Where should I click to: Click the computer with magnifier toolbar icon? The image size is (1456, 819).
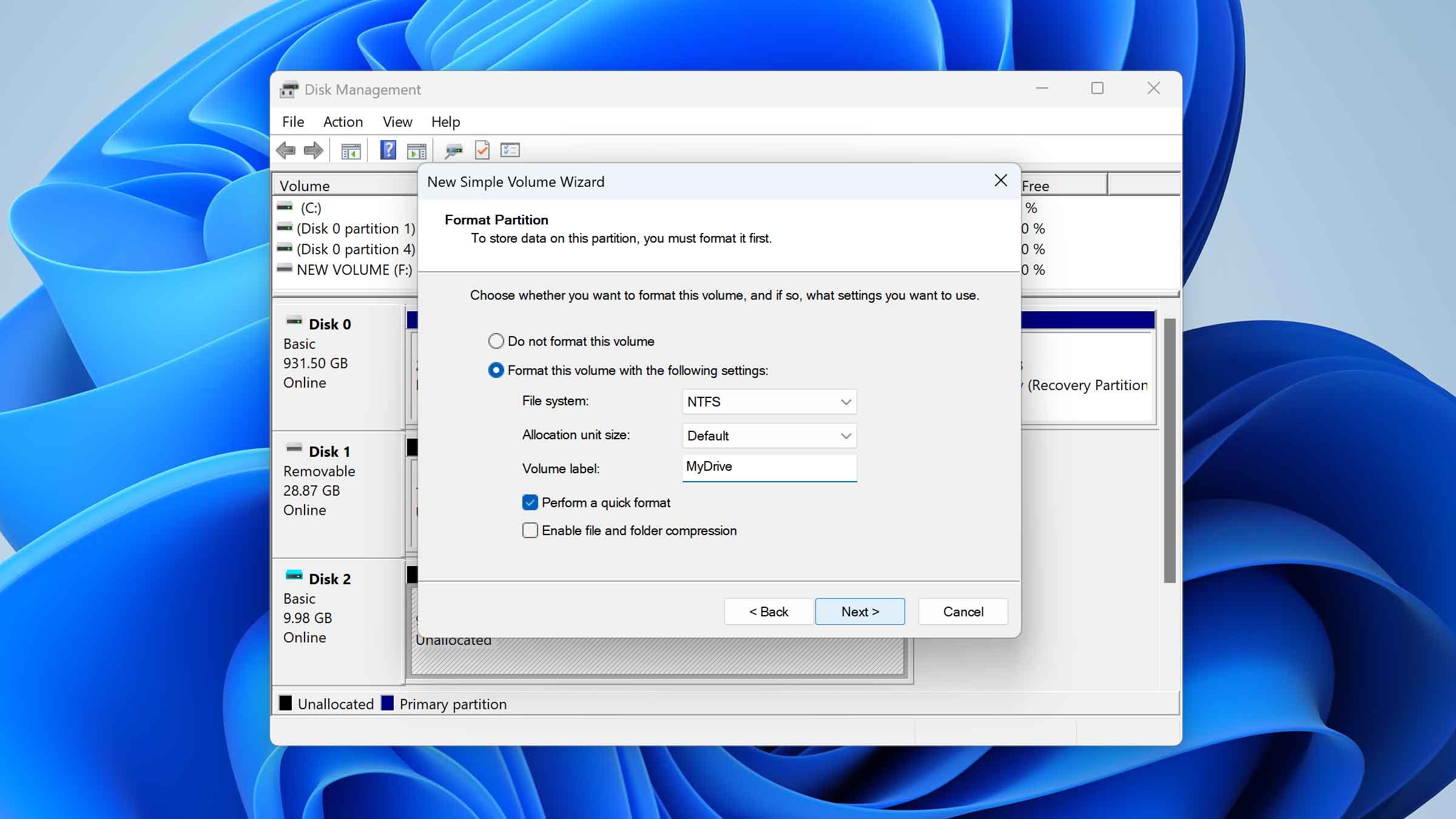(453, 150)
